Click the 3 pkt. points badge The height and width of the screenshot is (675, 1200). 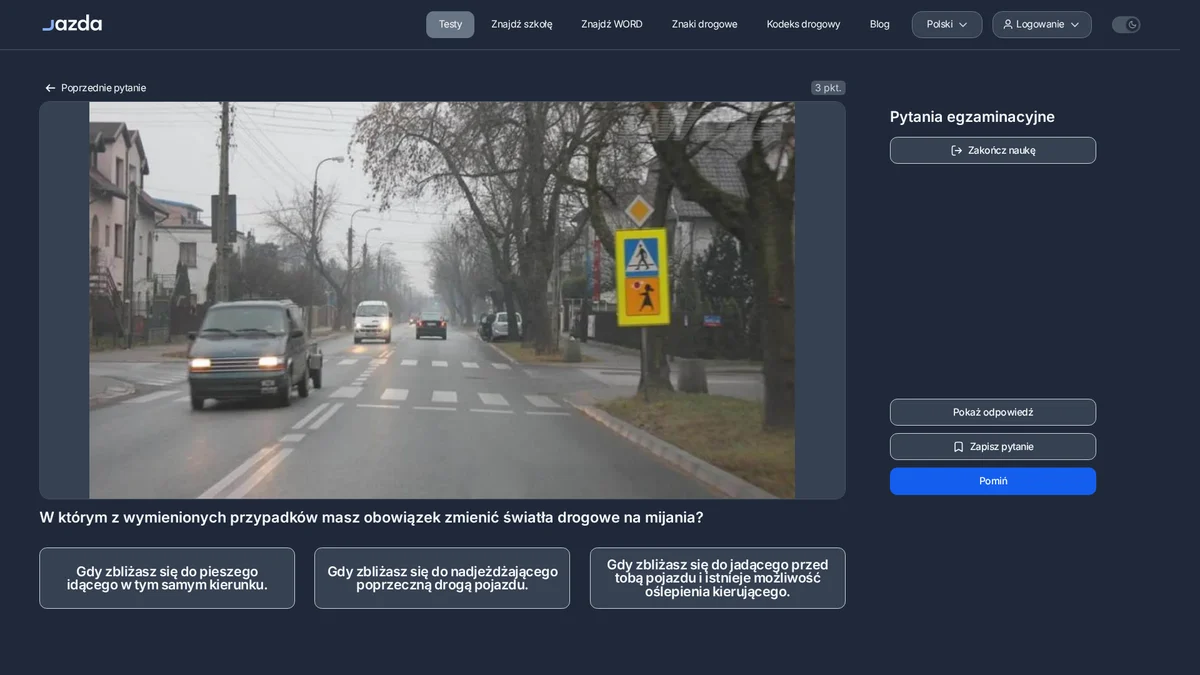click(828, 88)
